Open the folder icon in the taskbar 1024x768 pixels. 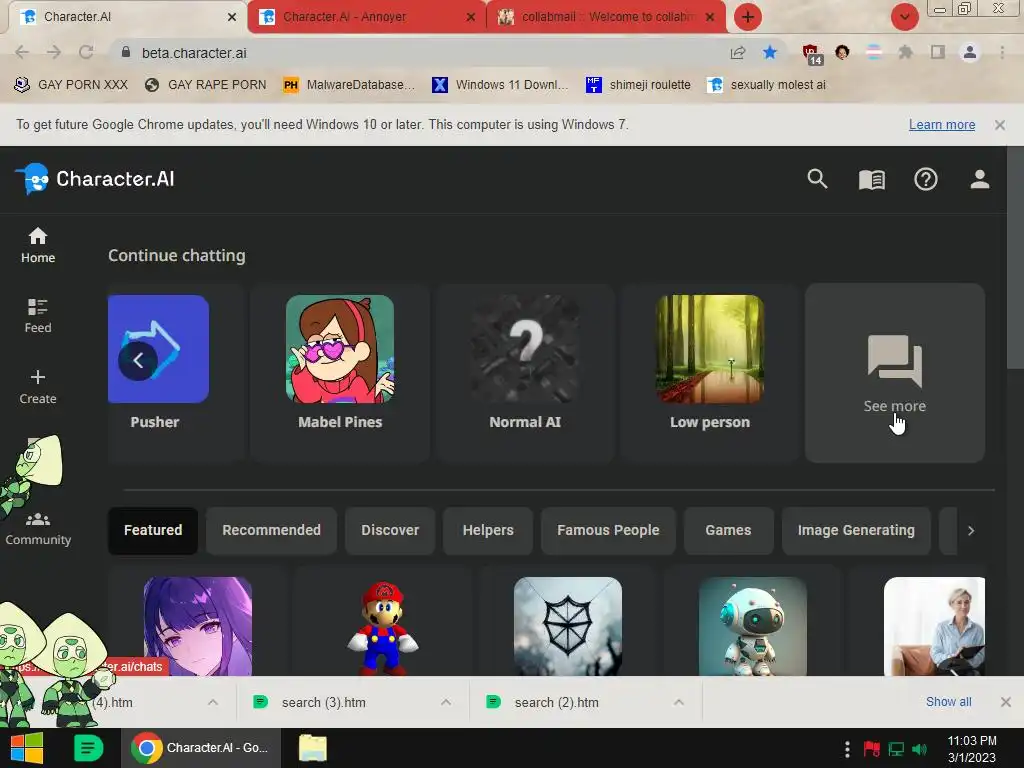[x=313, y=748]
